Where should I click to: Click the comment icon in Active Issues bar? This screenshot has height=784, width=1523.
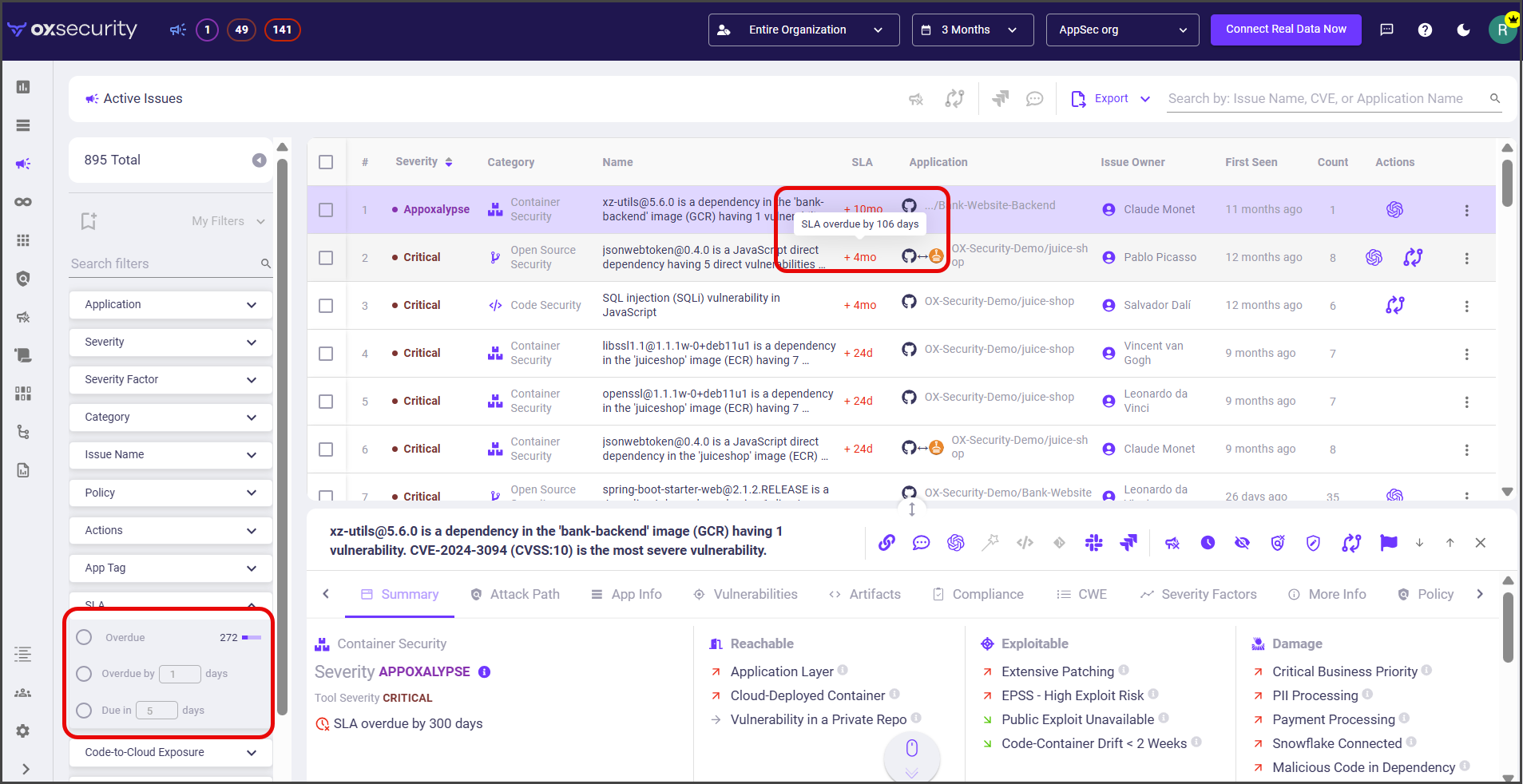click(1034, 99)
